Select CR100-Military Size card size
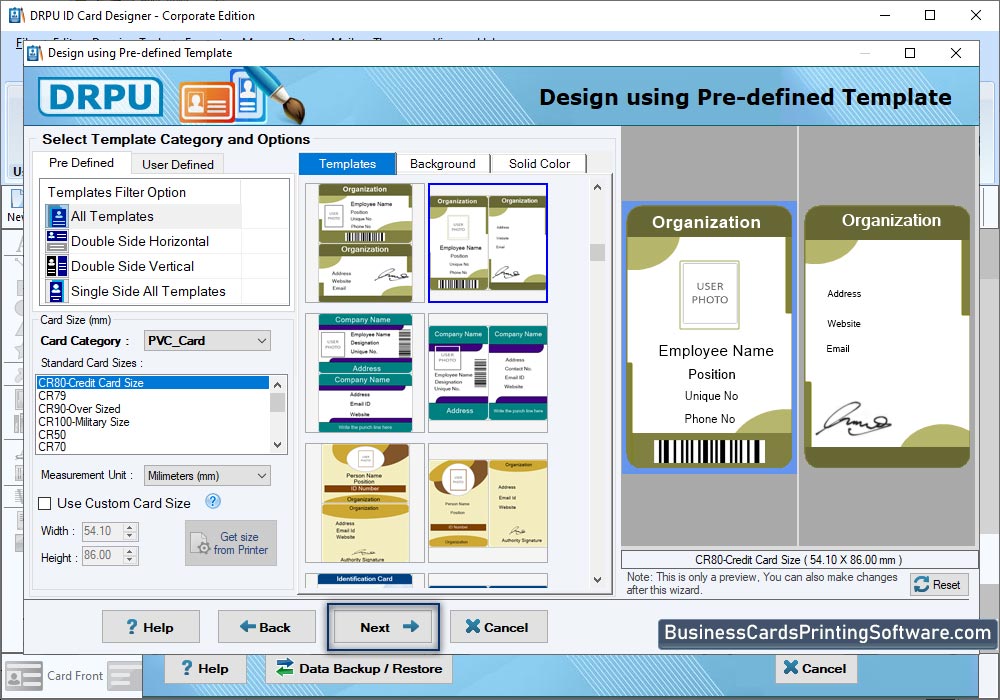This screenshot has height=700, width=1000. pyautogui.click(x=152, y=422)
